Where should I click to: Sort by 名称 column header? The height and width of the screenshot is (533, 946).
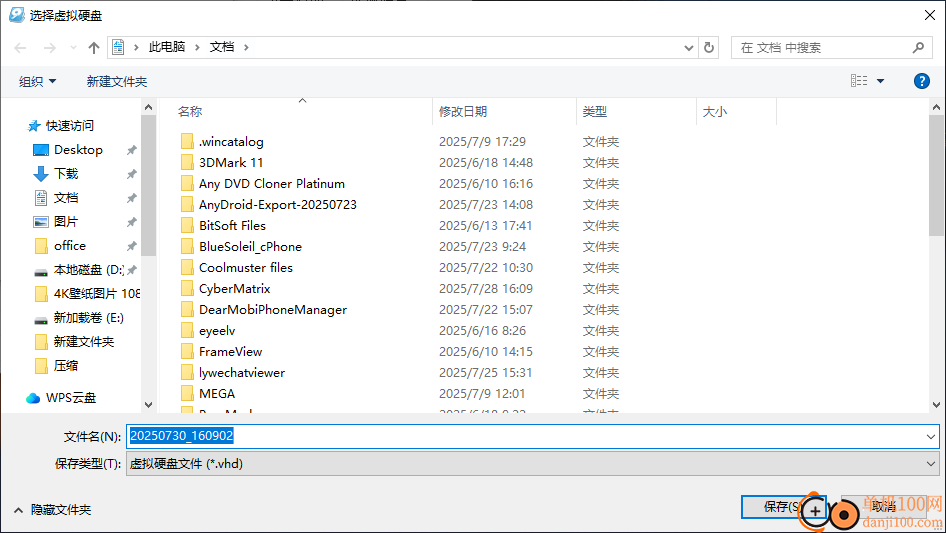tap(190, 112)
